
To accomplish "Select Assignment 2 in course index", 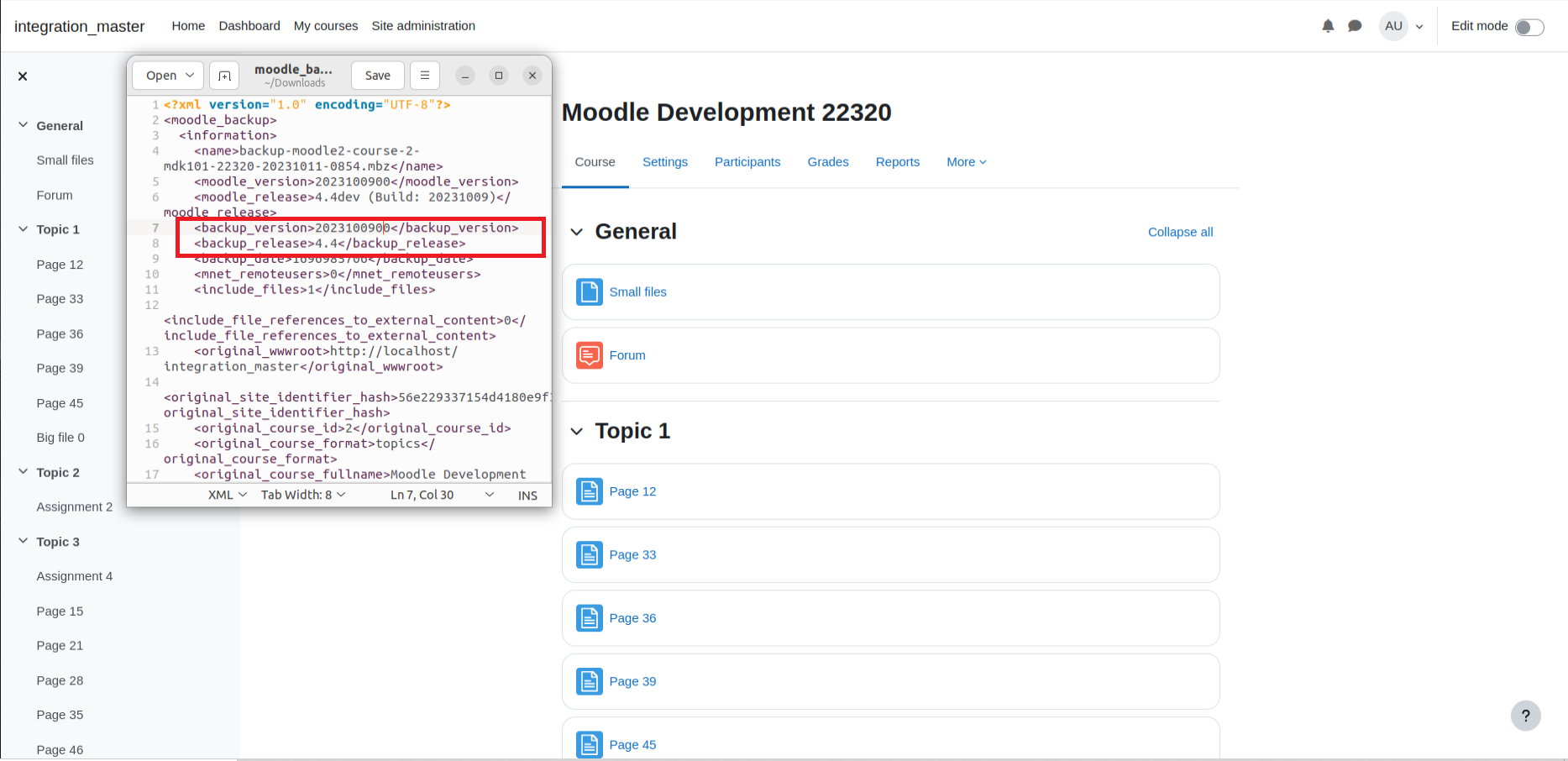I will [x=75, y=507].
